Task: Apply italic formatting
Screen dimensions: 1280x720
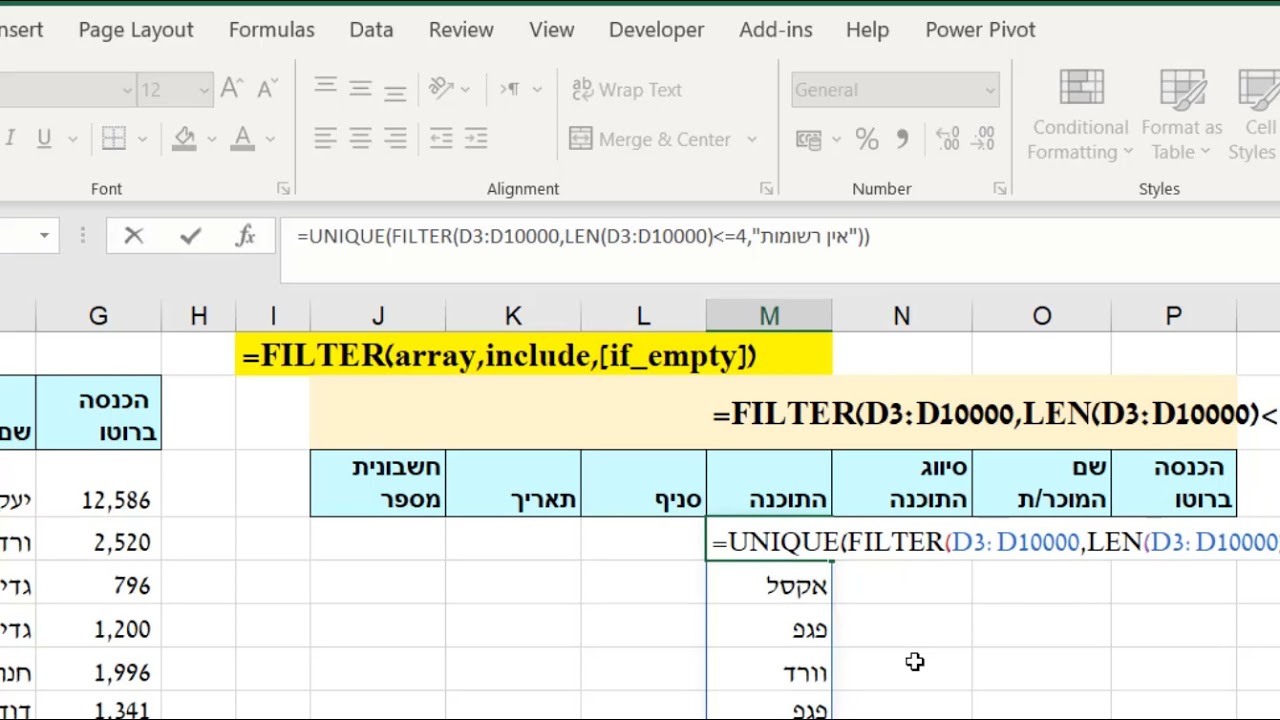Action: 10,138
